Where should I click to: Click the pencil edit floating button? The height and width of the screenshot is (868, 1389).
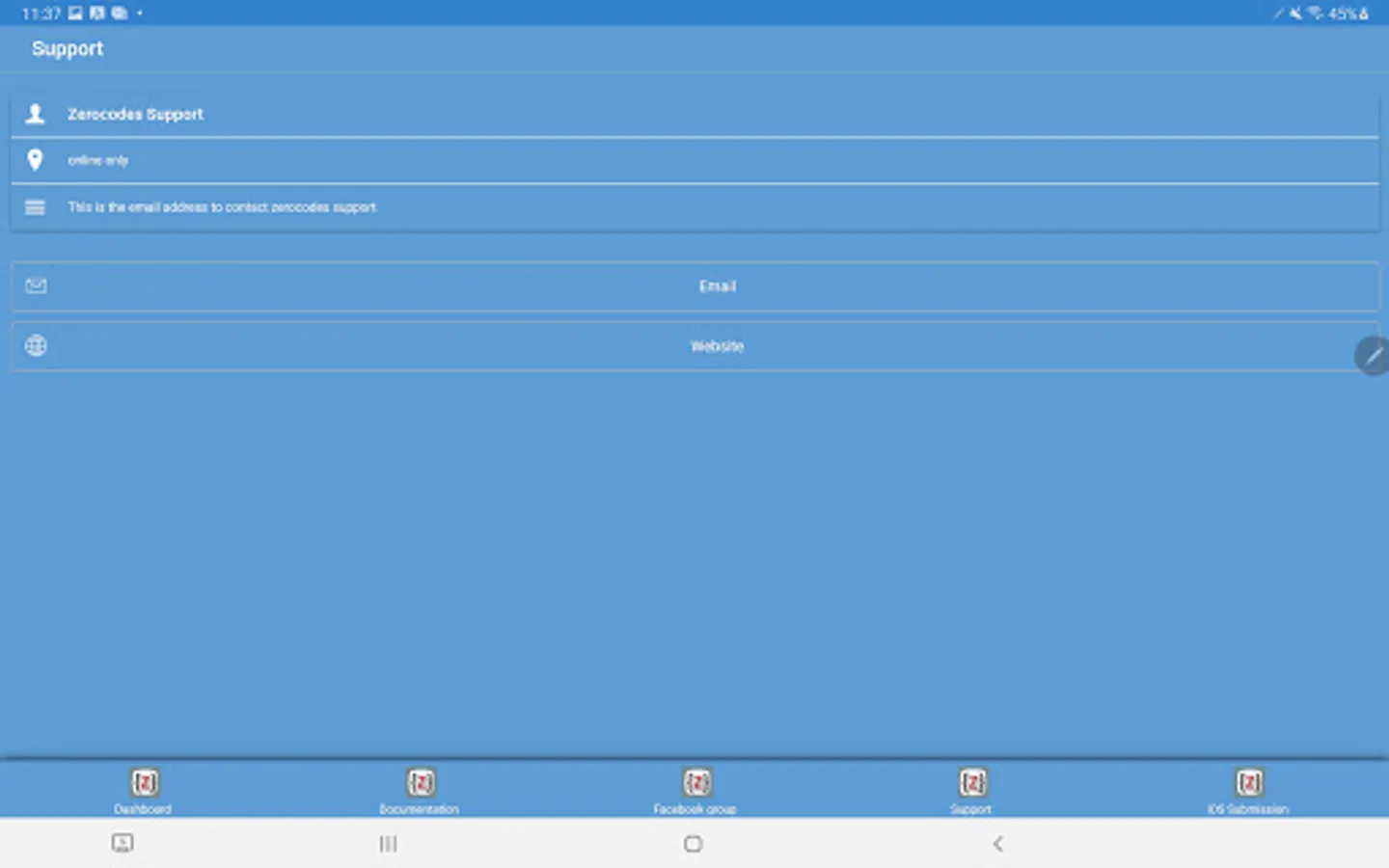pos(1372,356)
